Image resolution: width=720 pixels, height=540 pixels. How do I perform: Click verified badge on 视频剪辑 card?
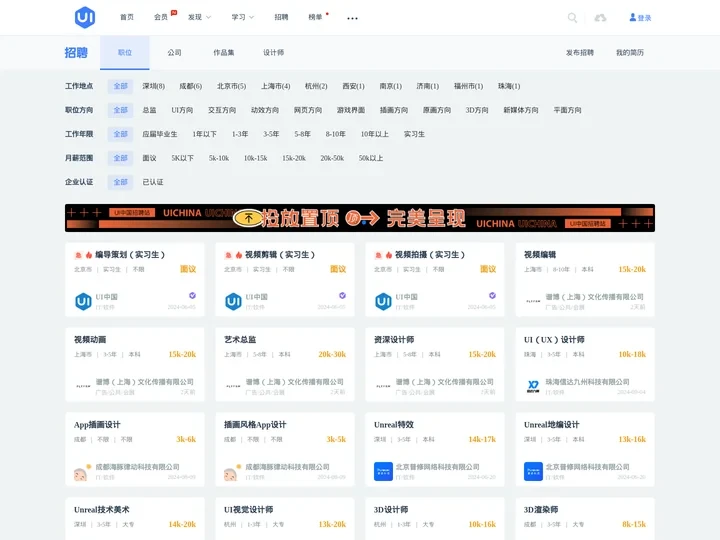click(x=343, y=295)
